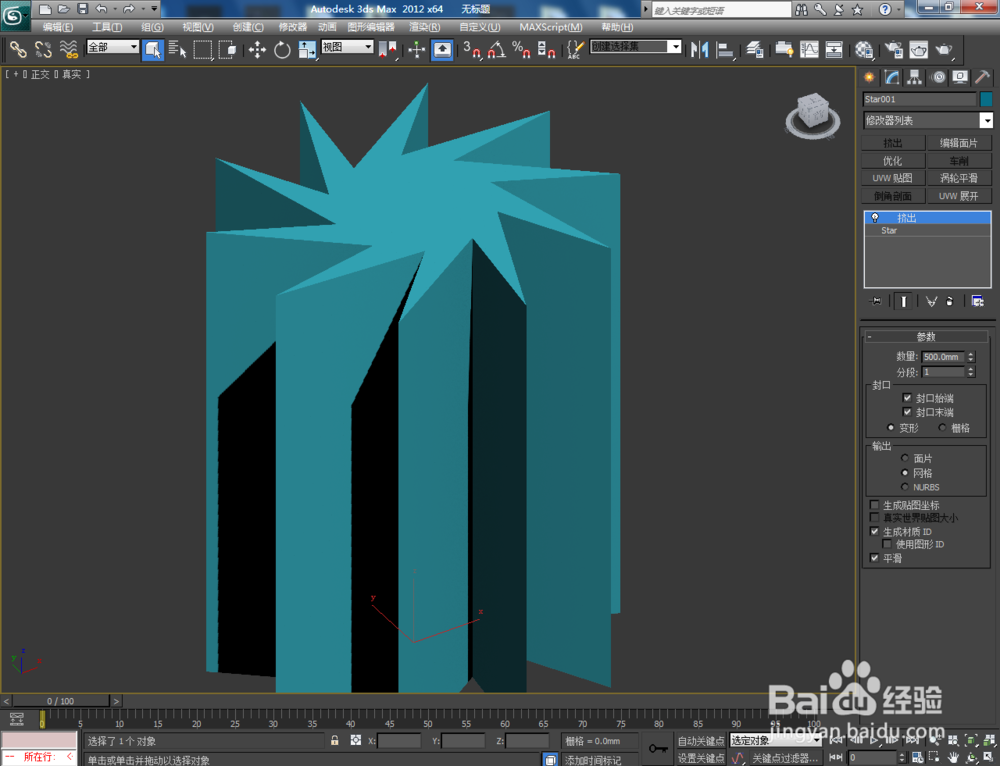Select 变形 radio button
This screenshot has width=1000, height=766.
coord(890,427)
